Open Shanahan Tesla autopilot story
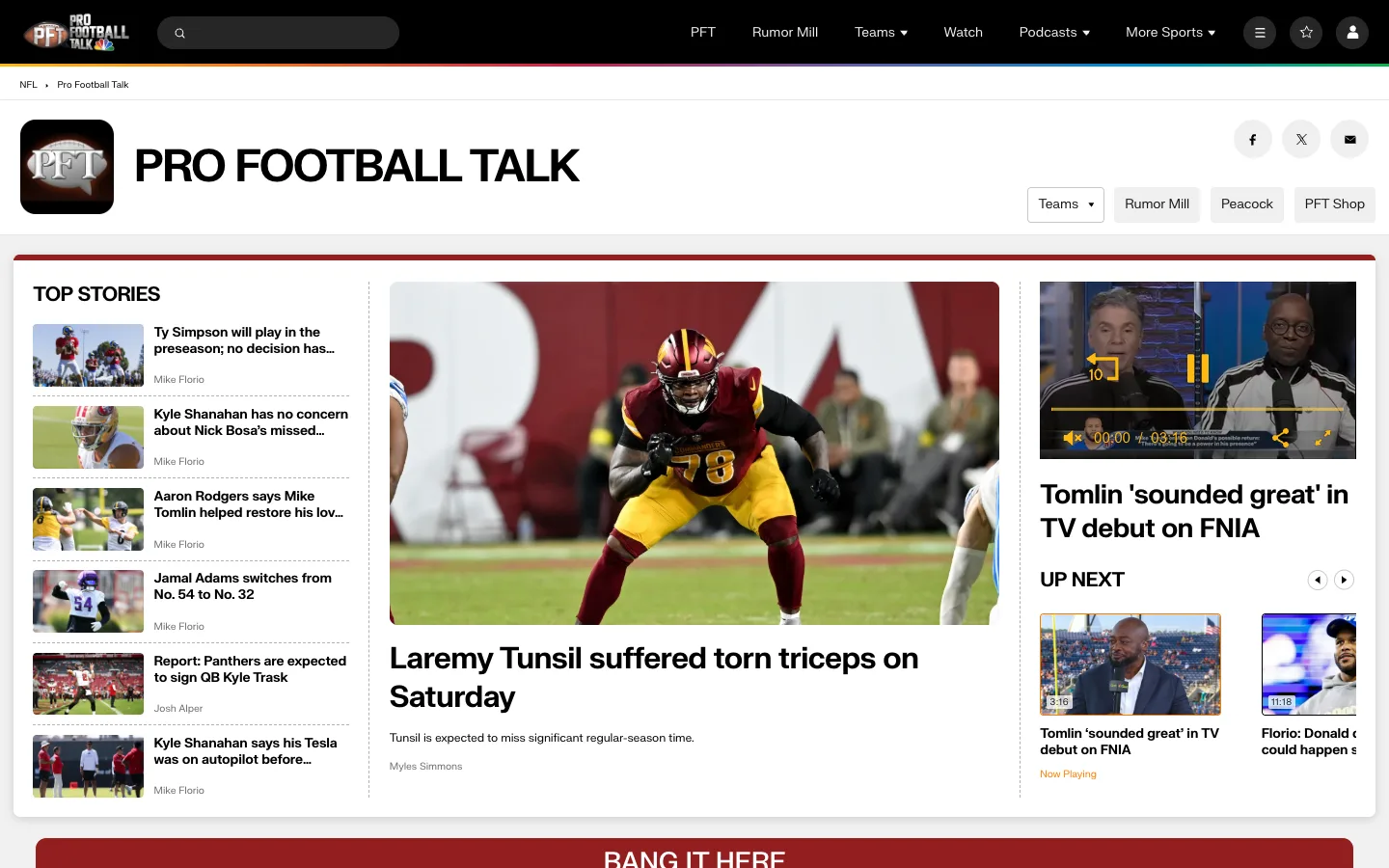Screen dimensions: 1389x868 pos(245,751)
